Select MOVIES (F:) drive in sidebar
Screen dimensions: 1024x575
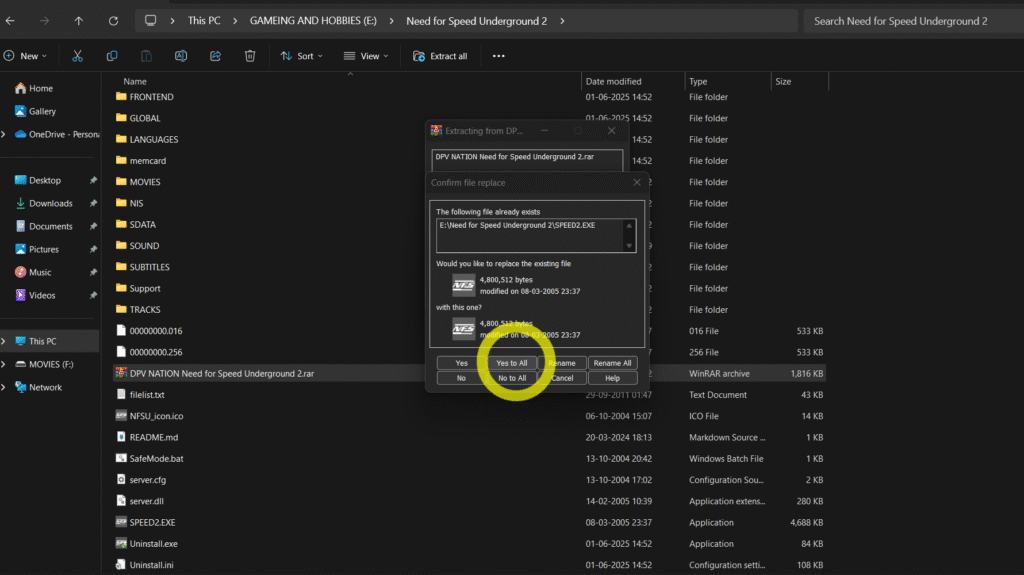[44, 364]
